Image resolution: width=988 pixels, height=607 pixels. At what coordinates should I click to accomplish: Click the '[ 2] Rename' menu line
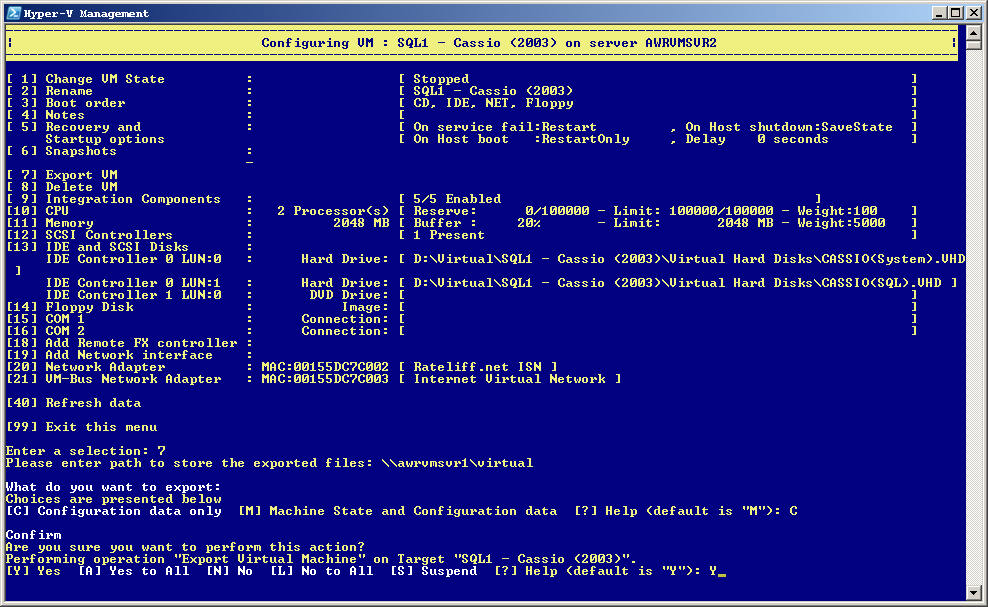click(x=50, y=91)
